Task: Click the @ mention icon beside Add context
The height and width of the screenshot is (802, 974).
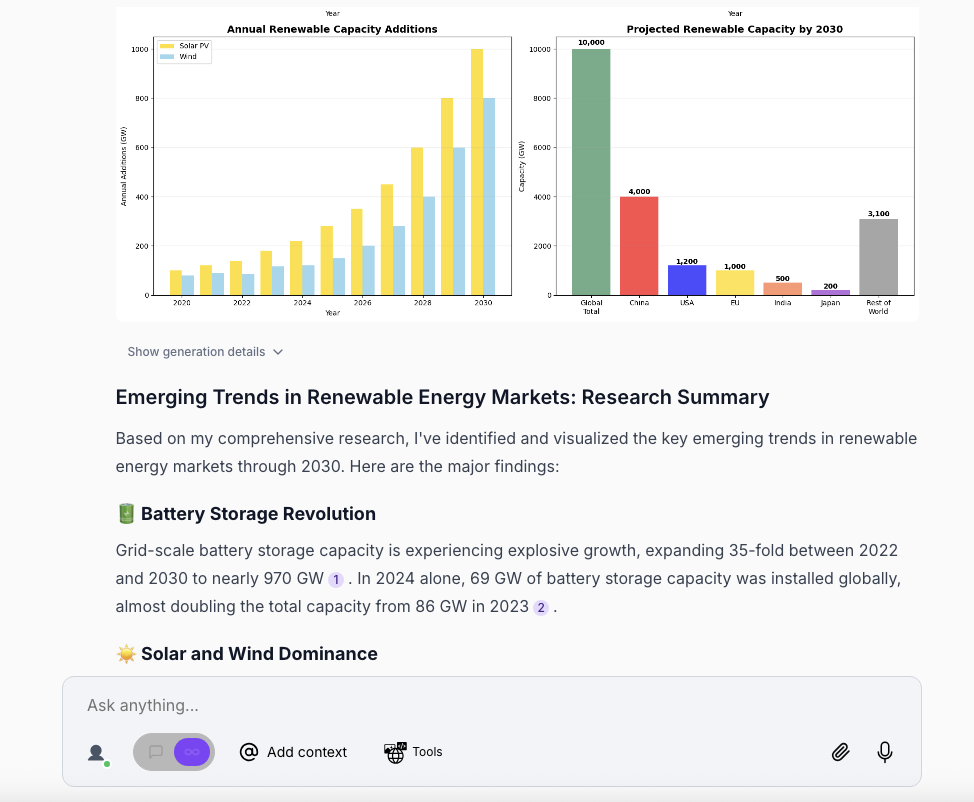Action: tap(249, 752)
